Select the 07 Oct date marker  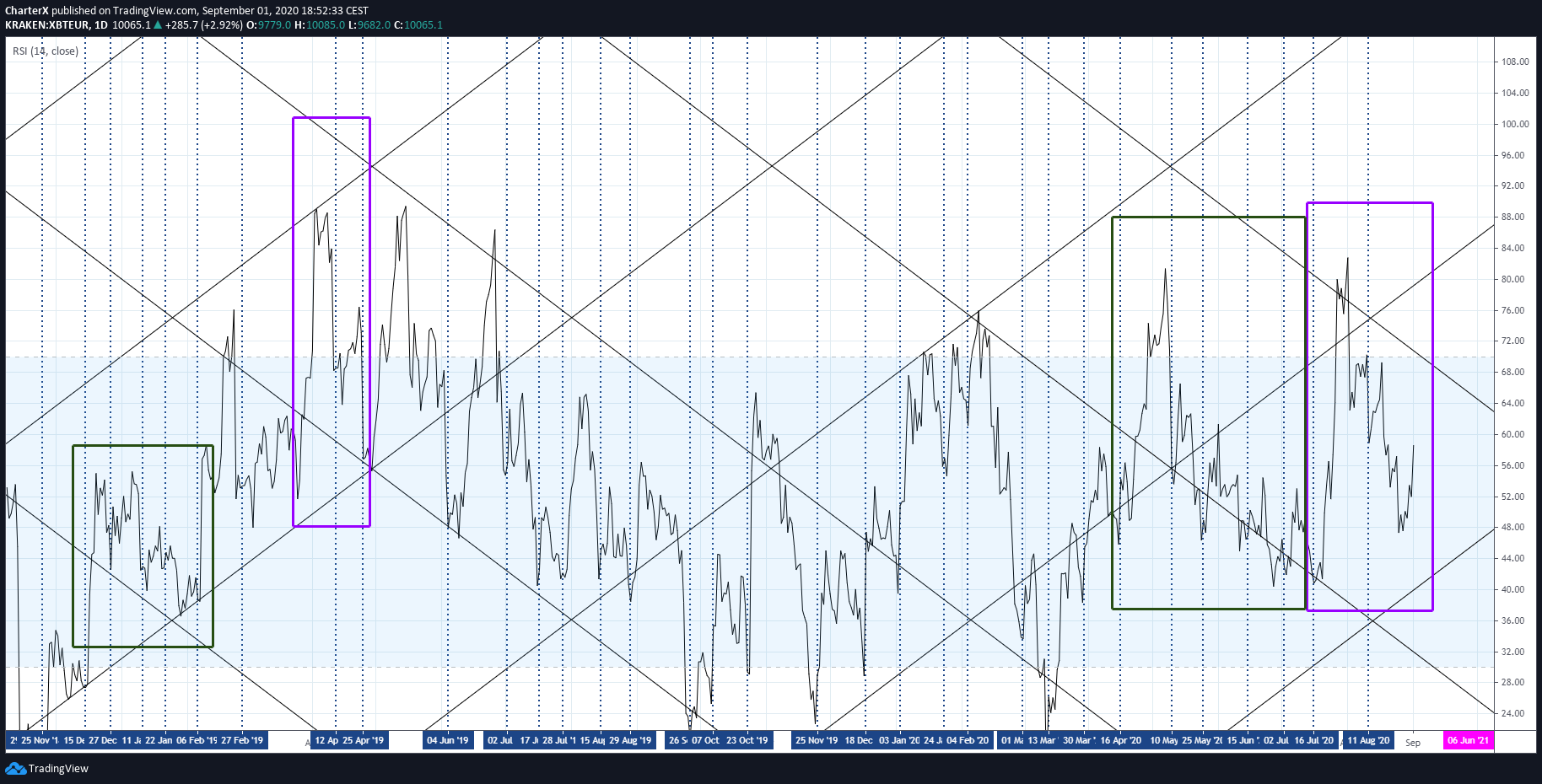(x=706, y=740)
